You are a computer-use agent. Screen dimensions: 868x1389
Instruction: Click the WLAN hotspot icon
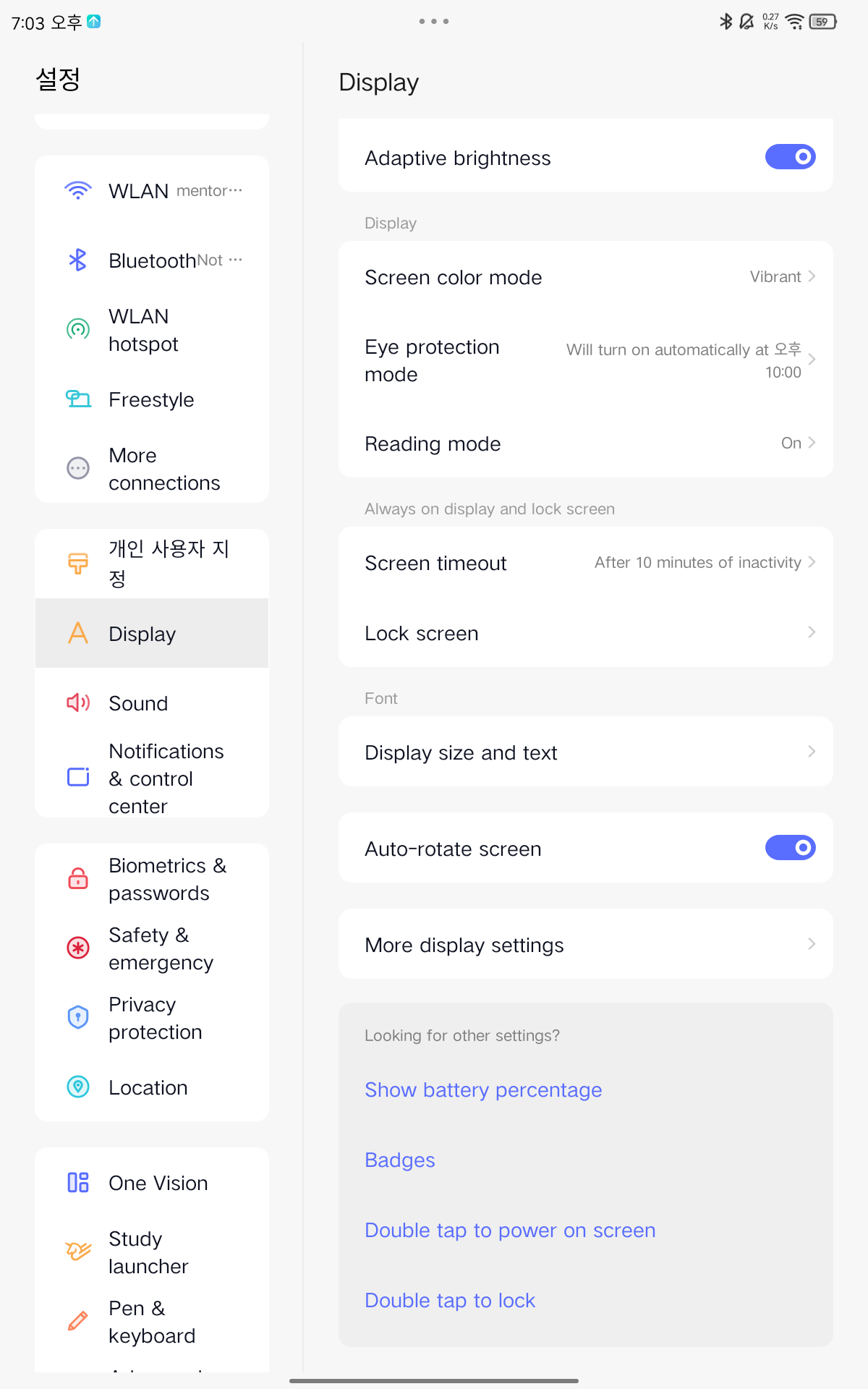click(x=77, y=329)
